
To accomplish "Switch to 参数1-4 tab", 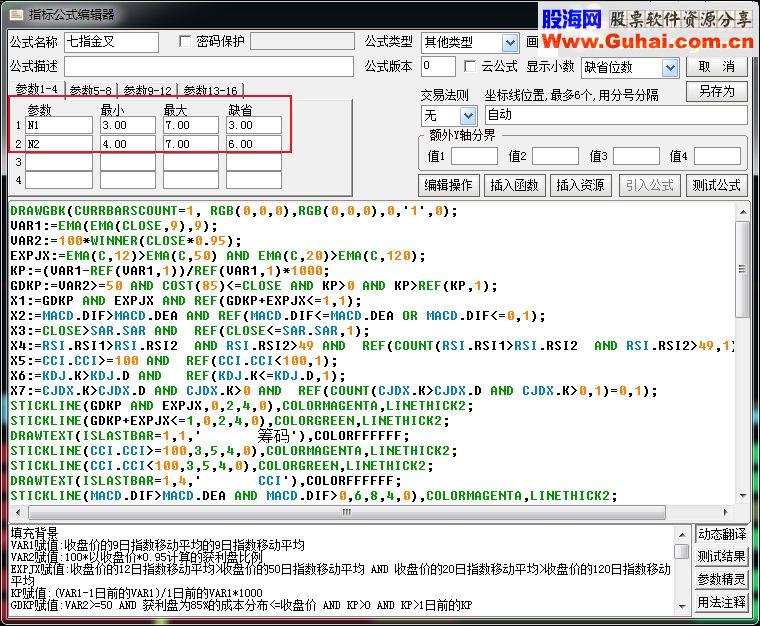I will point(36,90).
